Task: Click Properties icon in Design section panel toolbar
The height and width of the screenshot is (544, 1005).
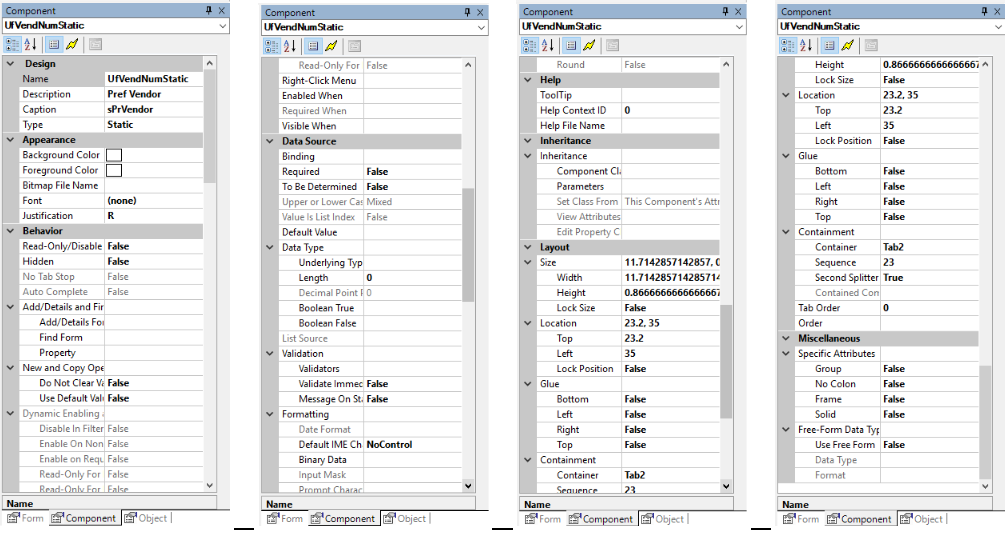Action: click(x=54, y=44)
